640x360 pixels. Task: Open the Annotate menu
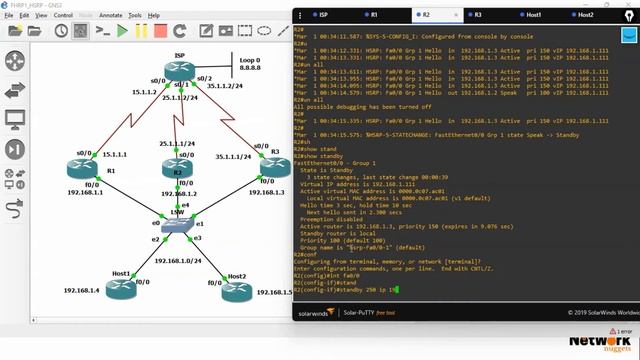point(111,15)
